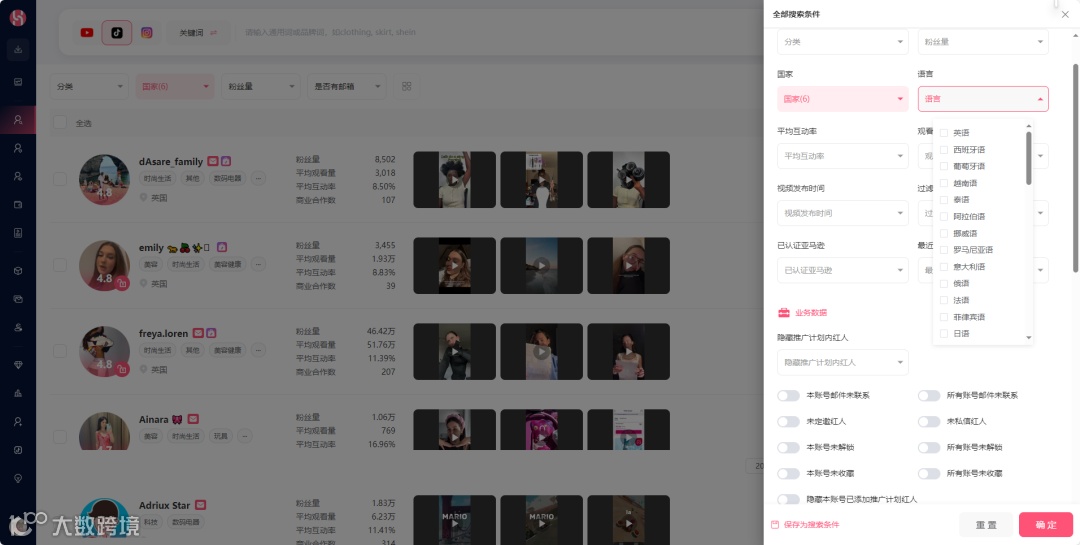The width and height of the screenshot is (1080, 545).
Task: Click the briefcase icon beside 业务数据
Action: coord(784,313)
